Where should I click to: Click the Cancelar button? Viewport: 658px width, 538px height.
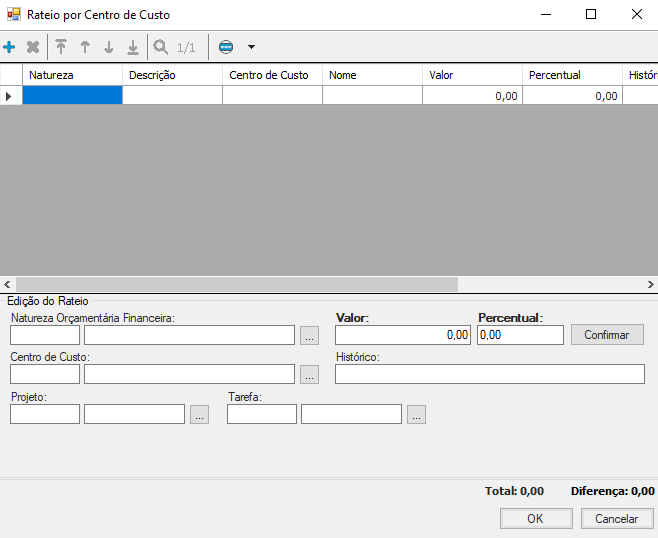[616, 519]
